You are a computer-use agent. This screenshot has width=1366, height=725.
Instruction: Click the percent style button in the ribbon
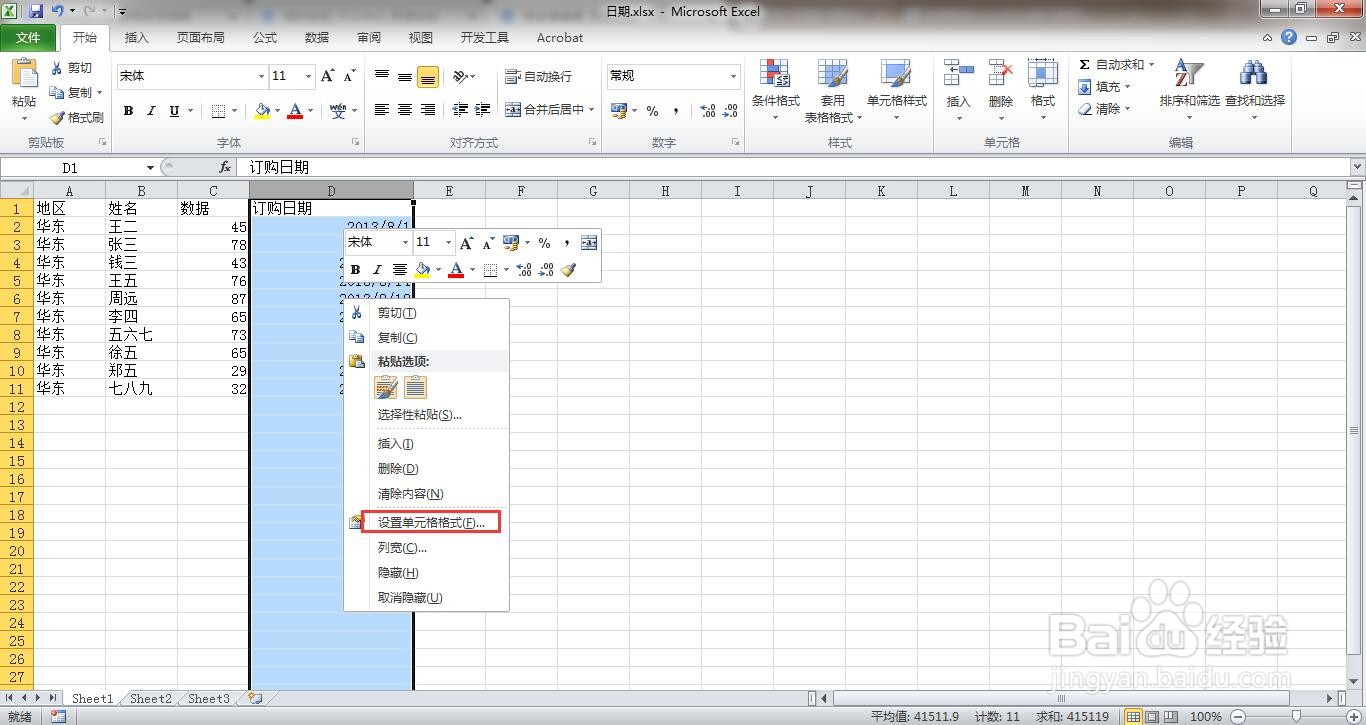(653, 111)
